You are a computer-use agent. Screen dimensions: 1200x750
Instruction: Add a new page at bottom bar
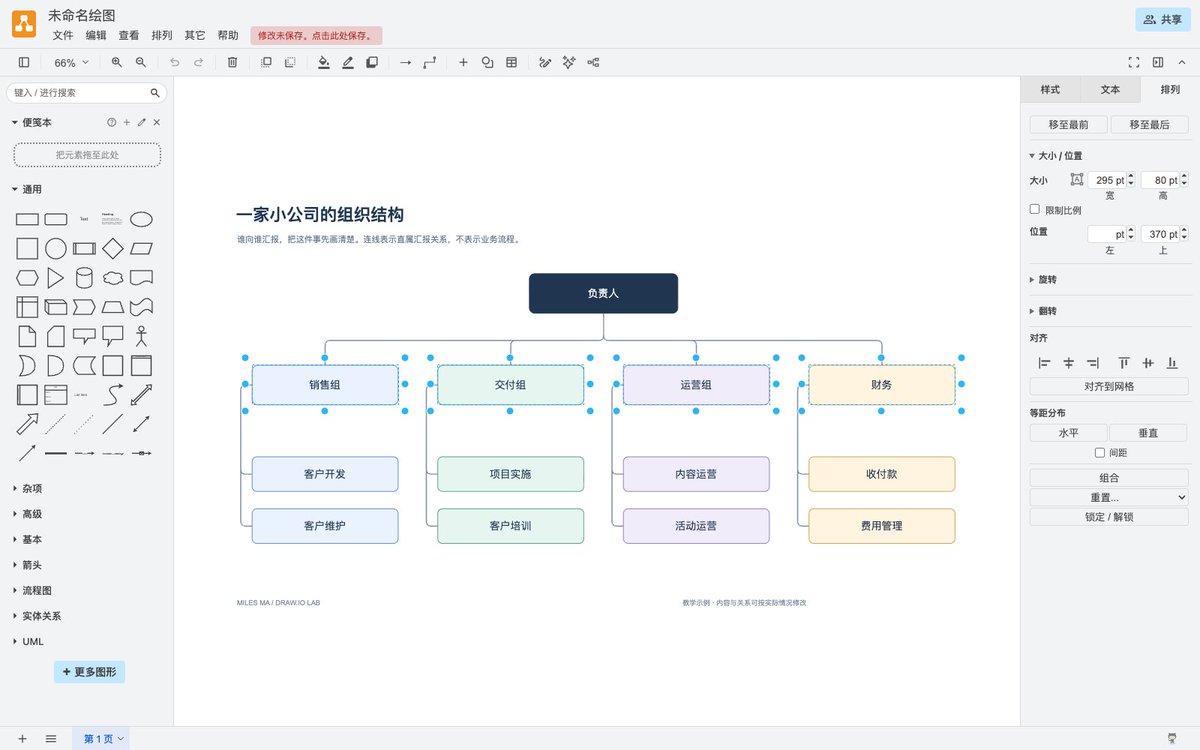point(22,739)
